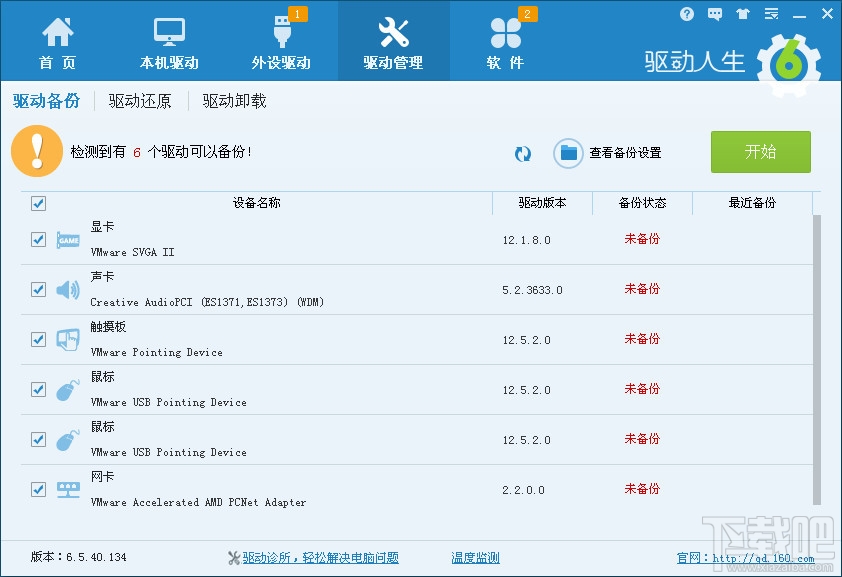Viewport: 842px width, 577px height.
Task: Click the help question mark icon
Action: coord(686,13)
